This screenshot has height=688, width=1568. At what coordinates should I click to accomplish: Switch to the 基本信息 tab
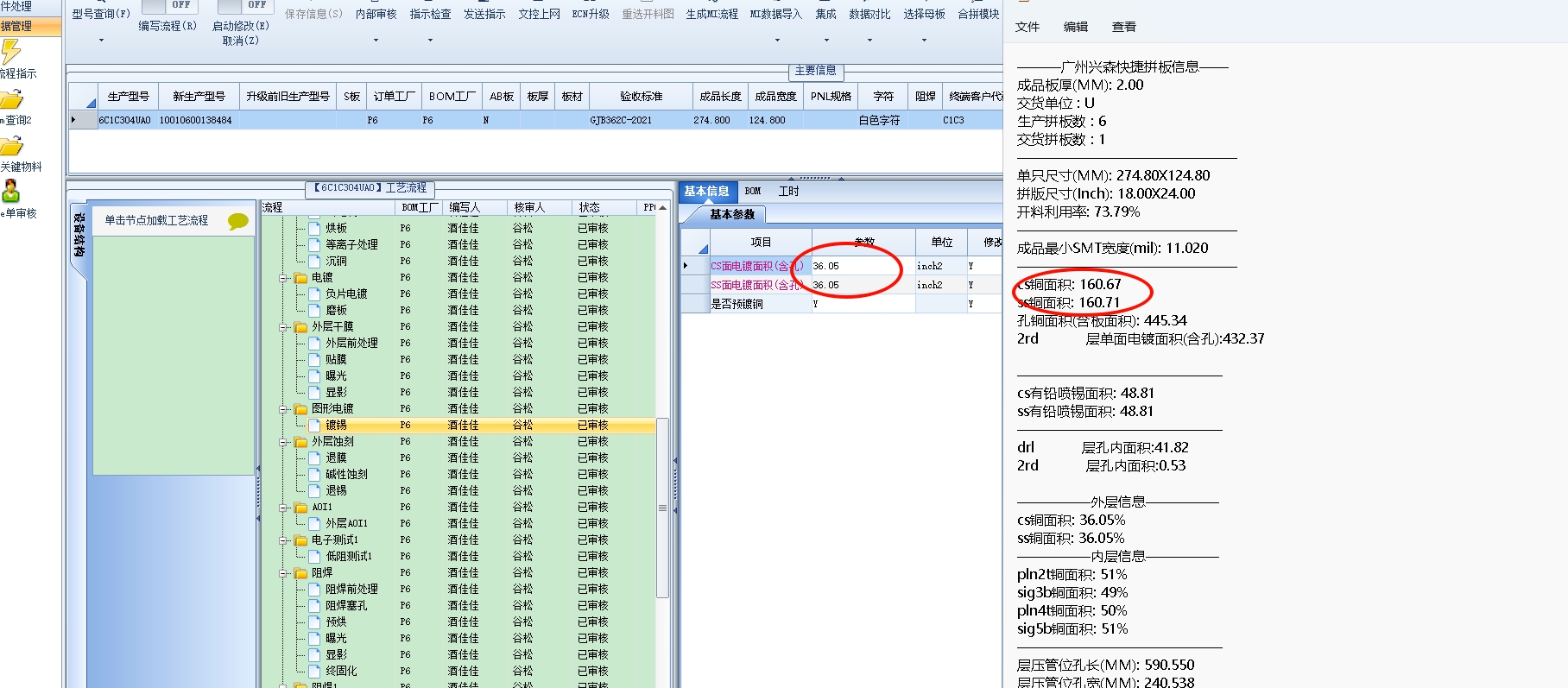click(706, 192)
